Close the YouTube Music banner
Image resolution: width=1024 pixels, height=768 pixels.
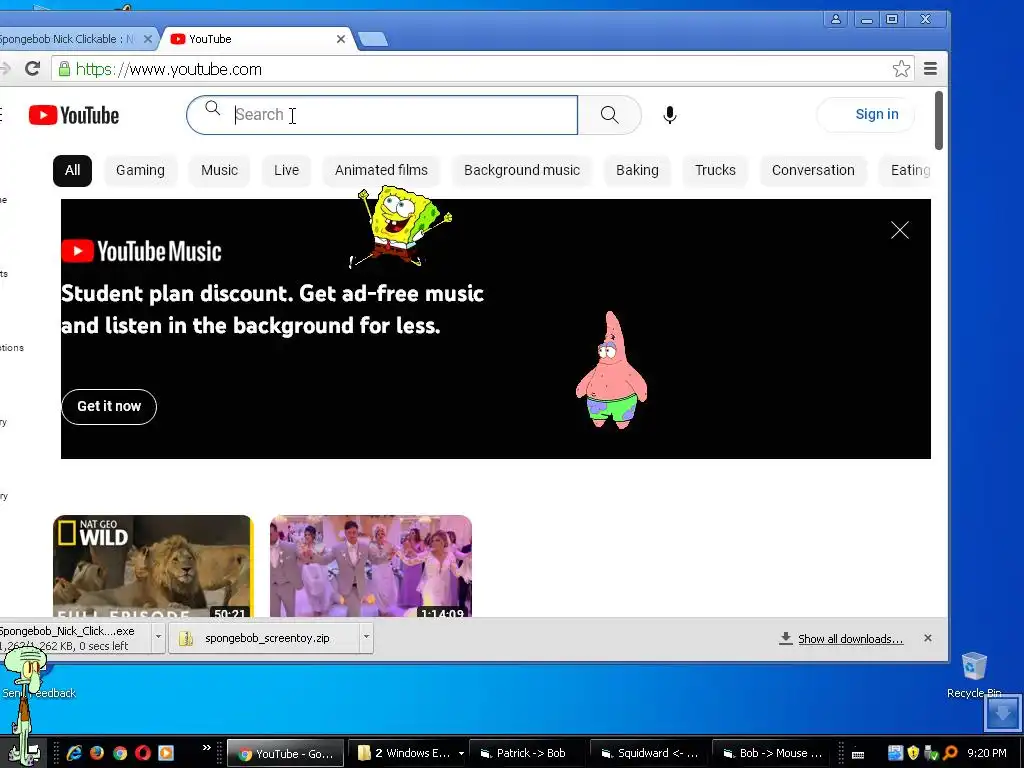(x=900, y=230)
